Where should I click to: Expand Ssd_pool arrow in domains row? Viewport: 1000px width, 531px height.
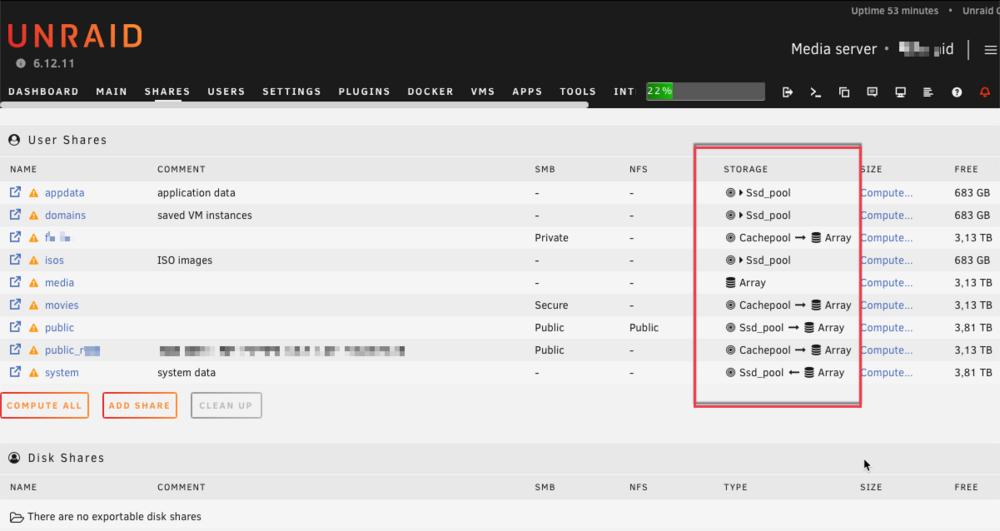741,215
